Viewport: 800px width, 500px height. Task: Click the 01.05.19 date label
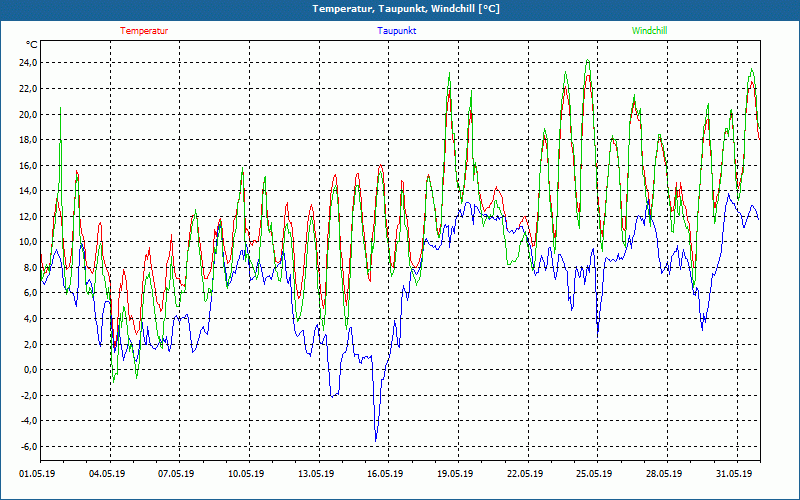tap(37, 474)
